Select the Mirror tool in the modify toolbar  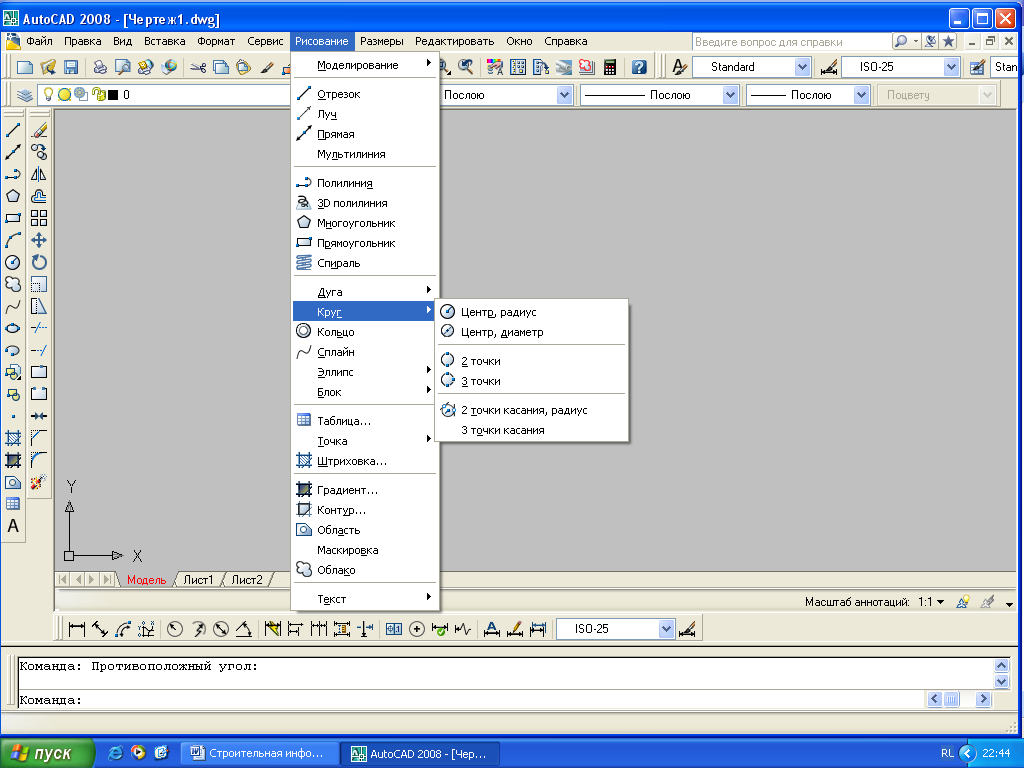coord(39,174)
